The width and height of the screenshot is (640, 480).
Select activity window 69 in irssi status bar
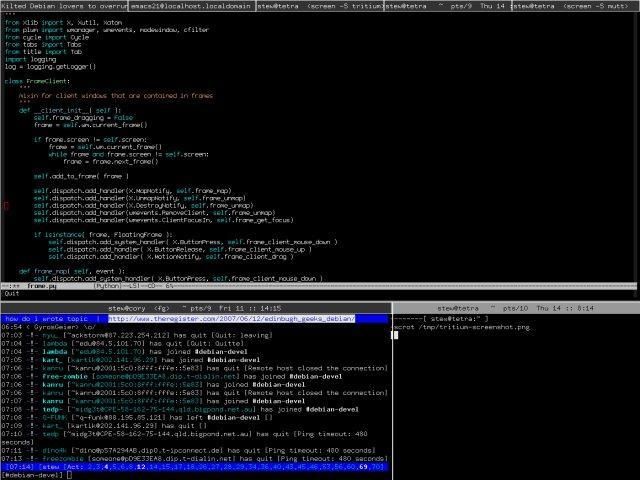pos(363,467)
